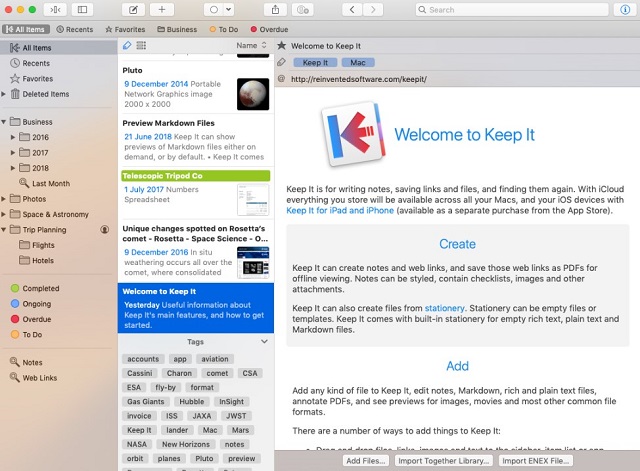Image resolution: width=640 pixels, height=471 pixels.
Task: Select the Telescopic Tripod Co item
Action: pyautogui.click(x=196, y=193)
